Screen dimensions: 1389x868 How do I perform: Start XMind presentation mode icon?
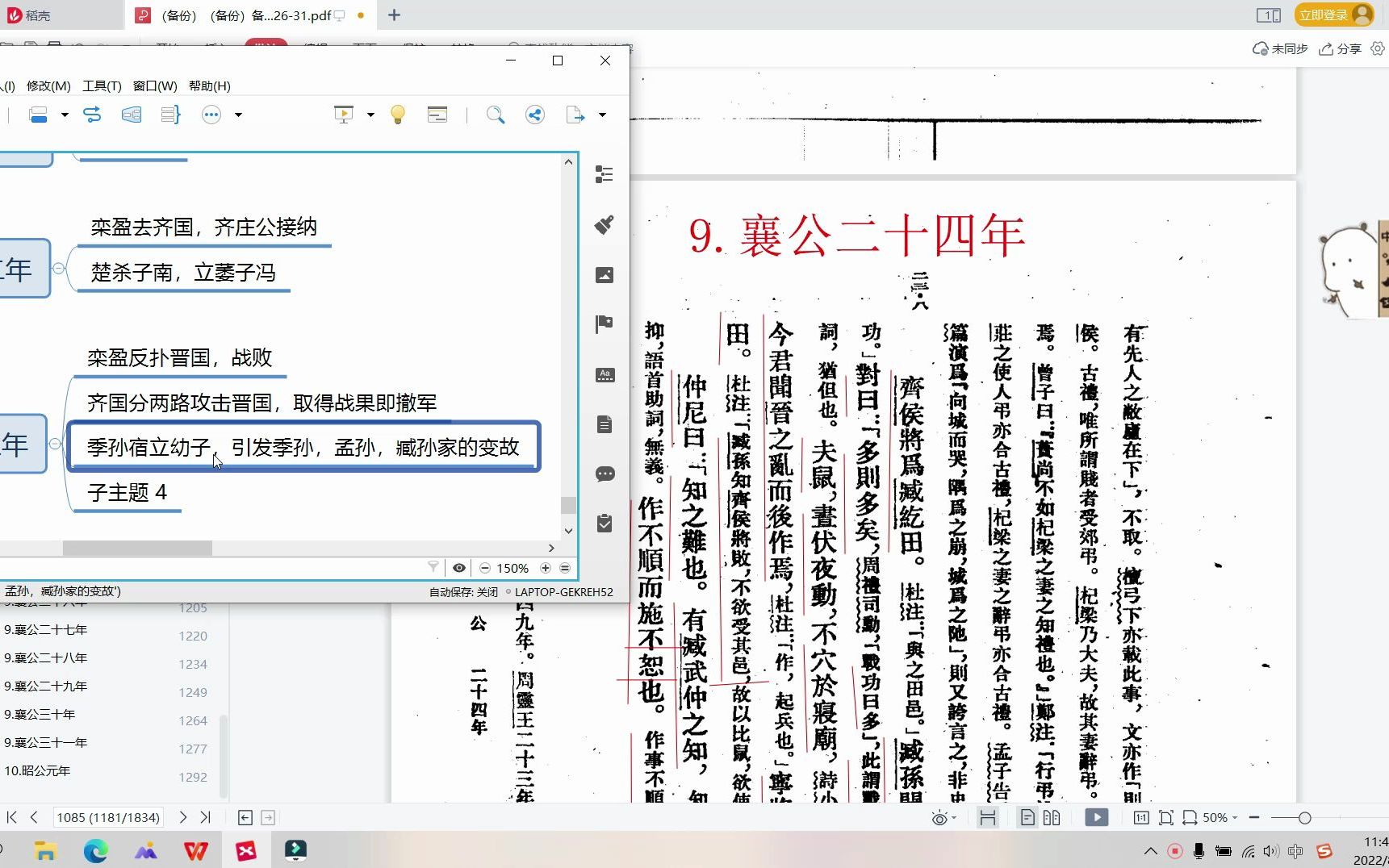point(344,115)
